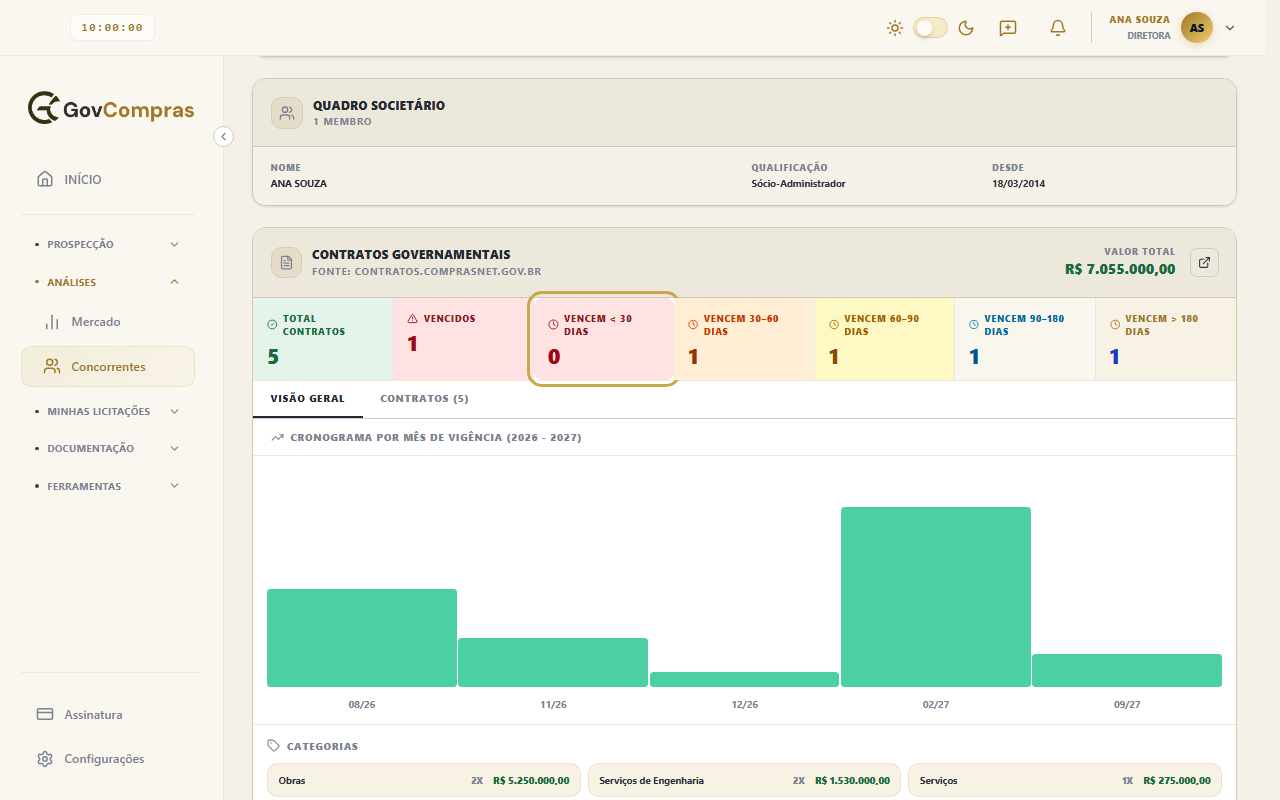Open the user account dropdown chevron
The height and width of the screenshot is (800, 1280).
[1230, 28]
